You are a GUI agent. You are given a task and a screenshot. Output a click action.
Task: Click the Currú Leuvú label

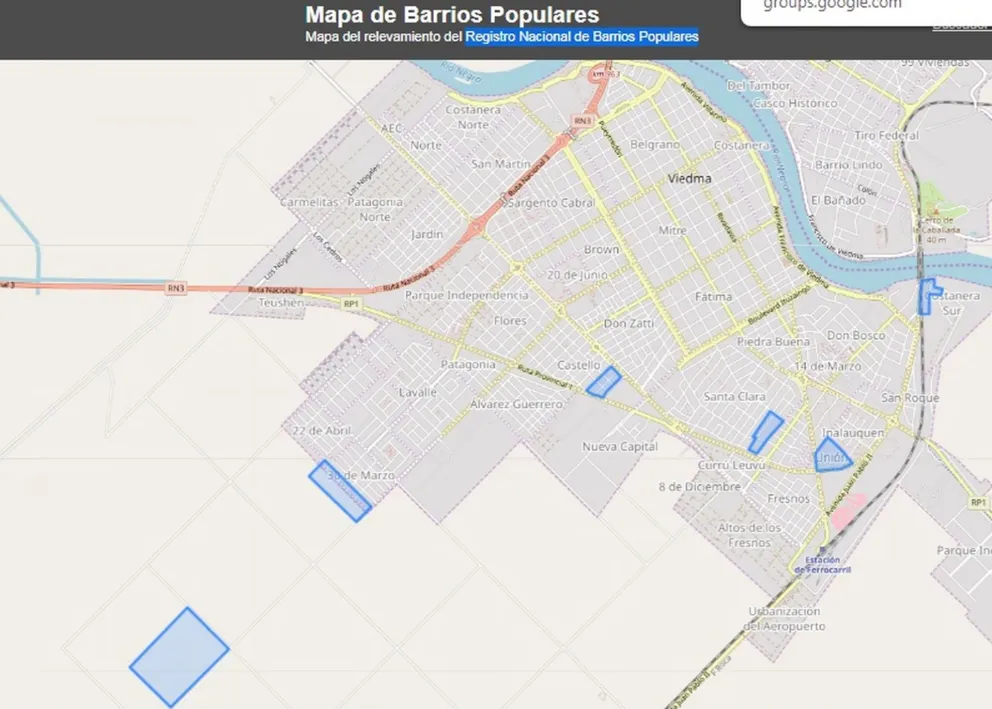(731, 465)
